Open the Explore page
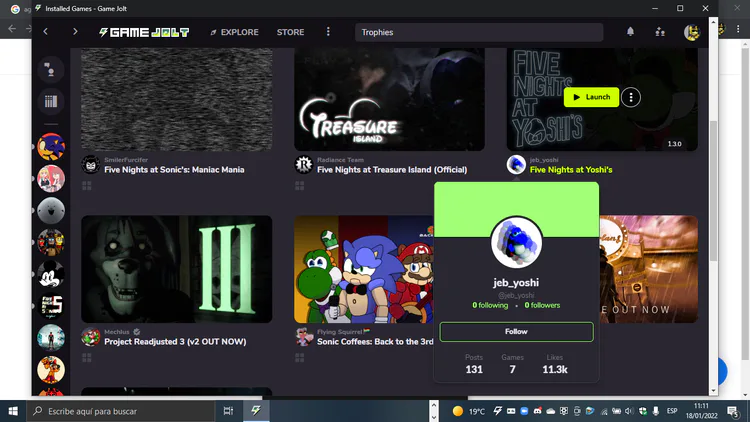This screenshot has width=750, height=422. 234,32
